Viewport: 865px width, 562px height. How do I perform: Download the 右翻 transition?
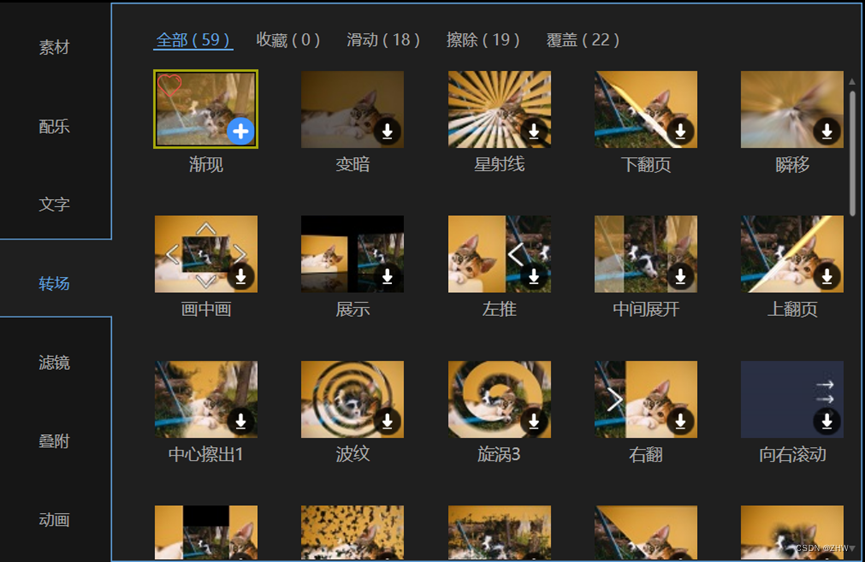(x=680, y=421)
